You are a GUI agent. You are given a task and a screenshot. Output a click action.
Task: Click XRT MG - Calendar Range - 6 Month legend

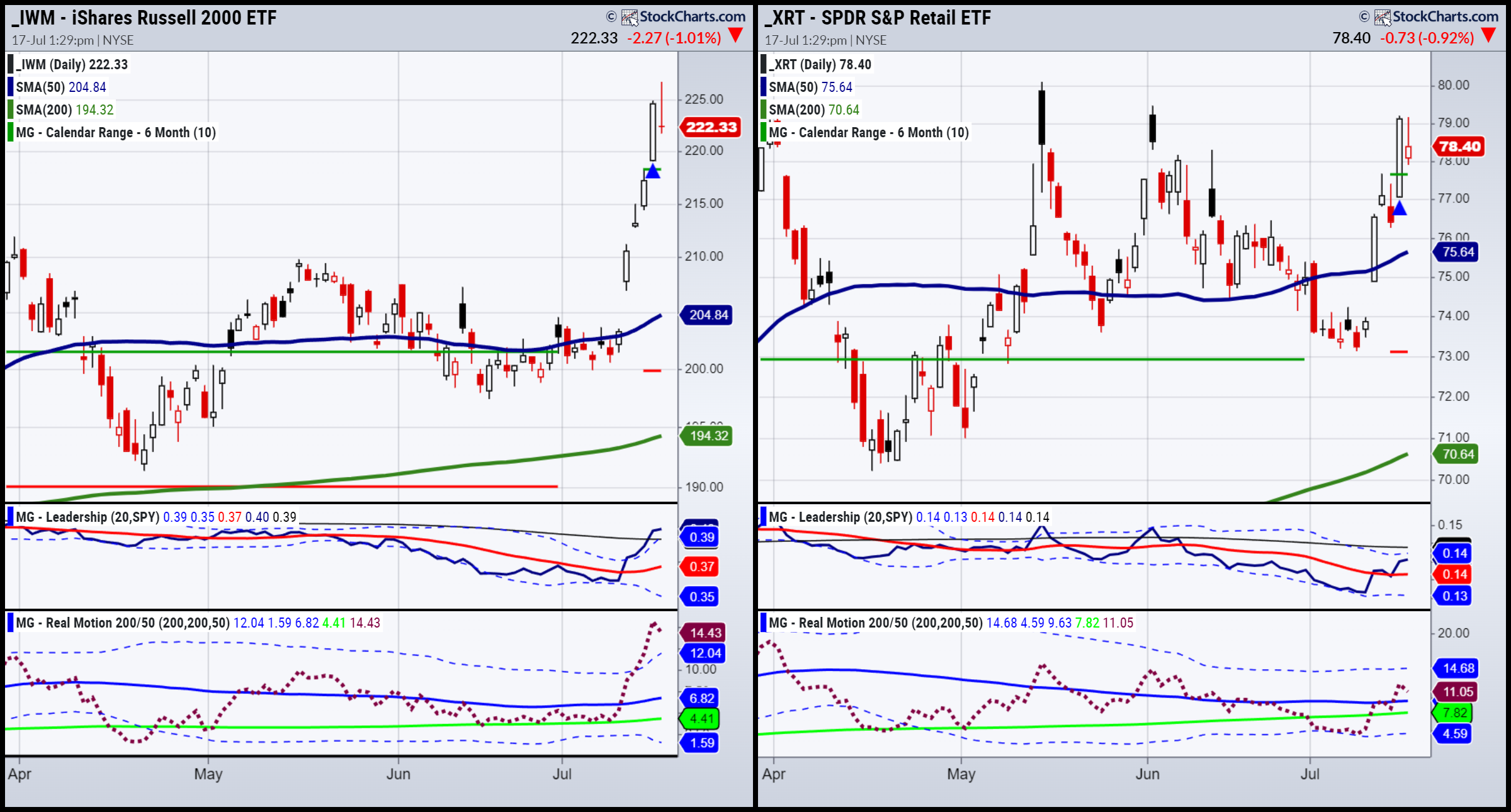click(x=865, y=132)
